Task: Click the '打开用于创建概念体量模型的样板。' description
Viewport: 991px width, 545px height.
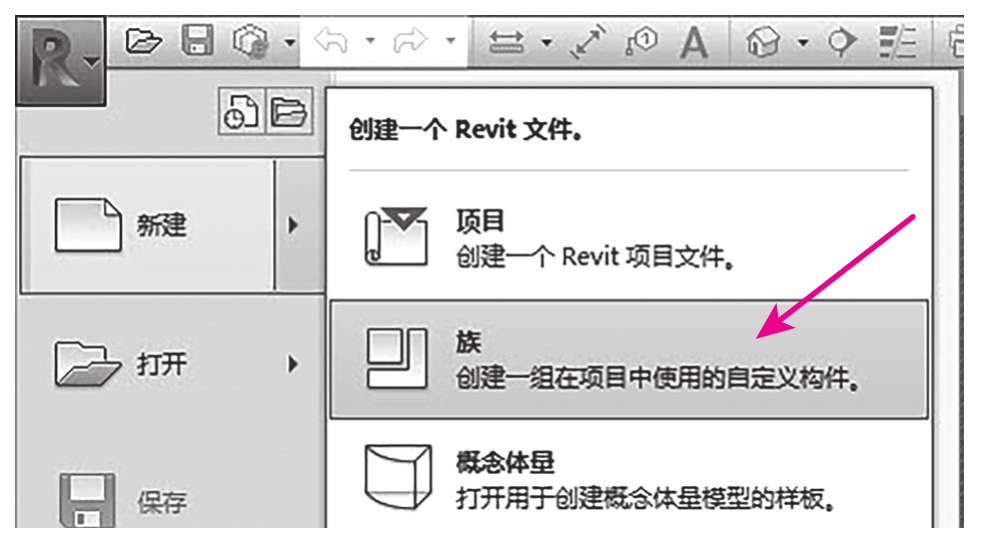Action: (x=645, y=499)
